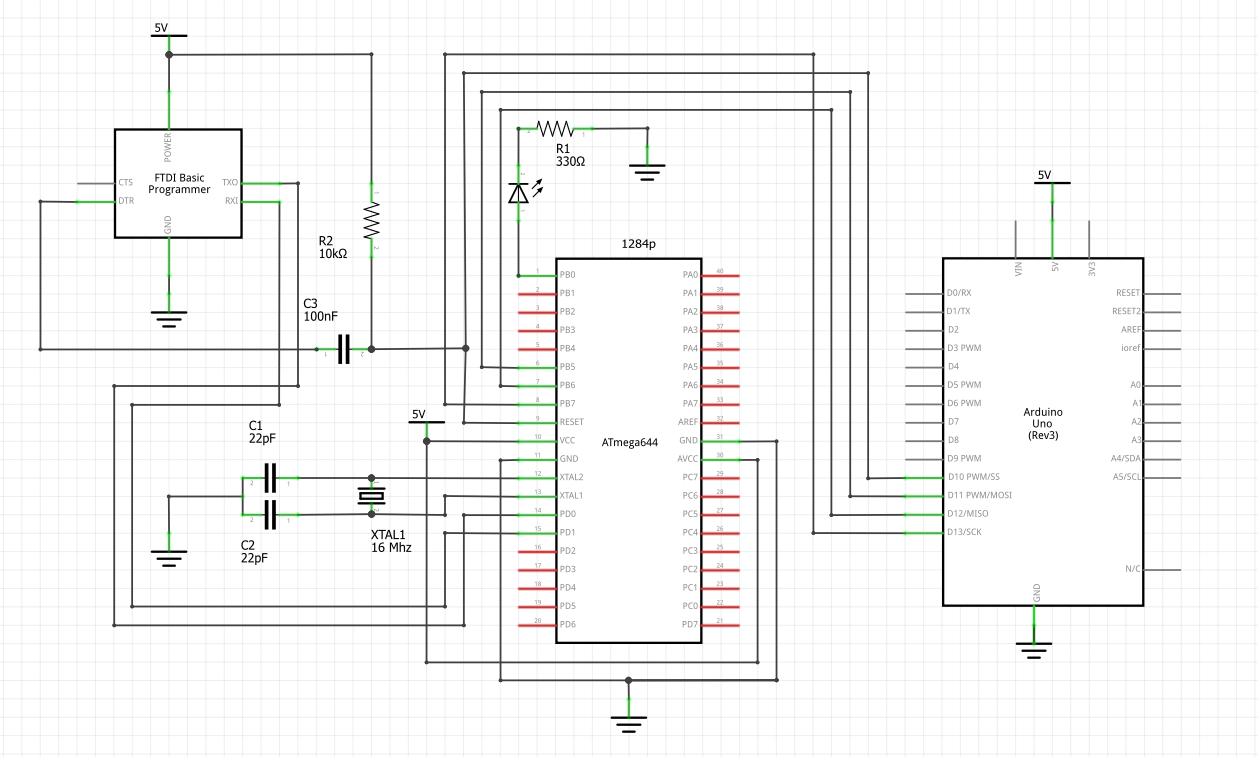Click the XTAL1 16 Mhz text label

tap(392, 541)
